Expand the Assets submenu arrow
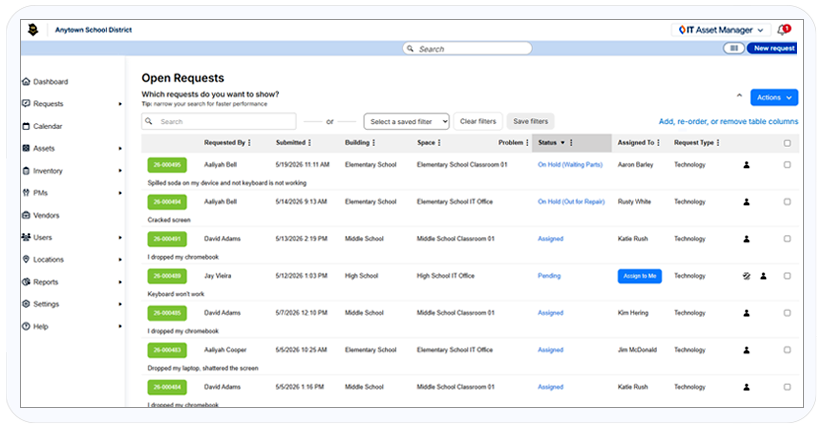This screenshot has width=824, height=431. pyautogui.click(x=120, y=149)
